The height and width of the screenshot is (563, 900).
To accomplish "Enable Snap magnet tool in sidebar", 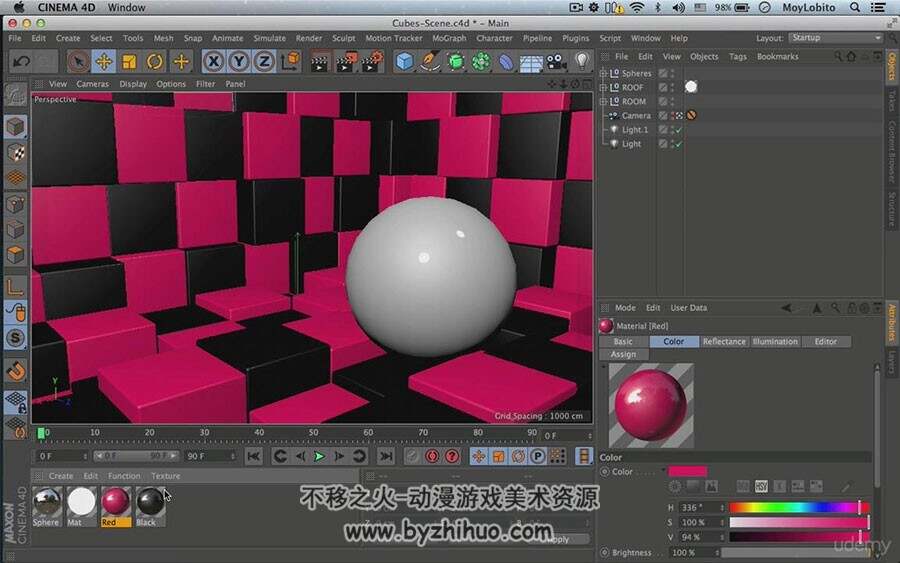I will 16,370.
